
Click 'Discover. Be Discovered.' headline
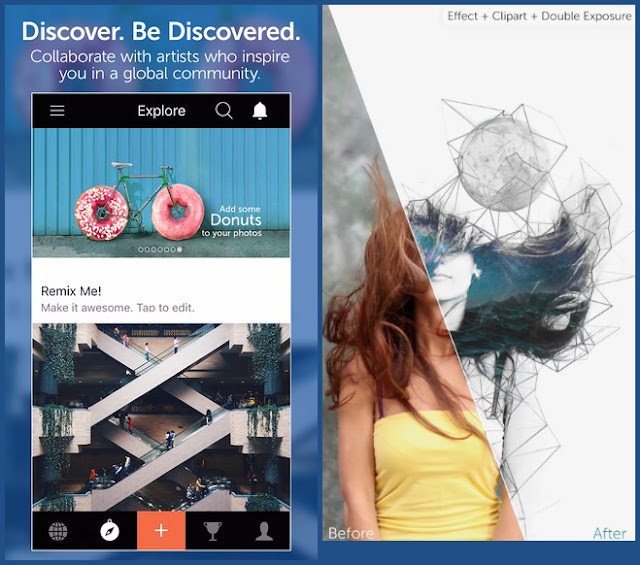(161, 31)
